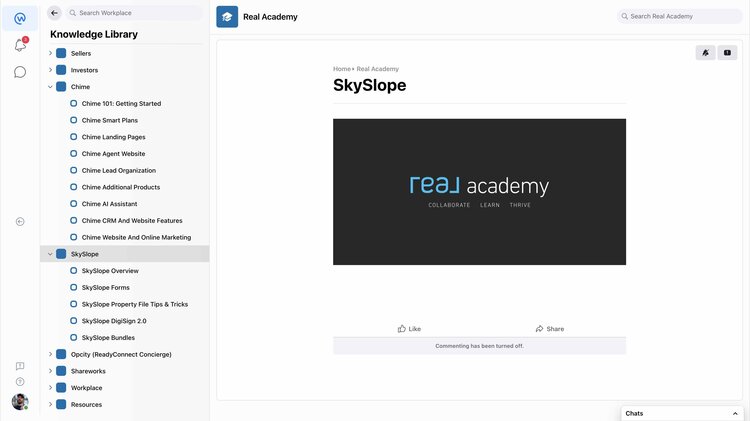This screenshot has height=421, width=750.
Task: Expand the Opcity (ReadyConnect Concierge) chevron
Action: (x=50, y=355)
